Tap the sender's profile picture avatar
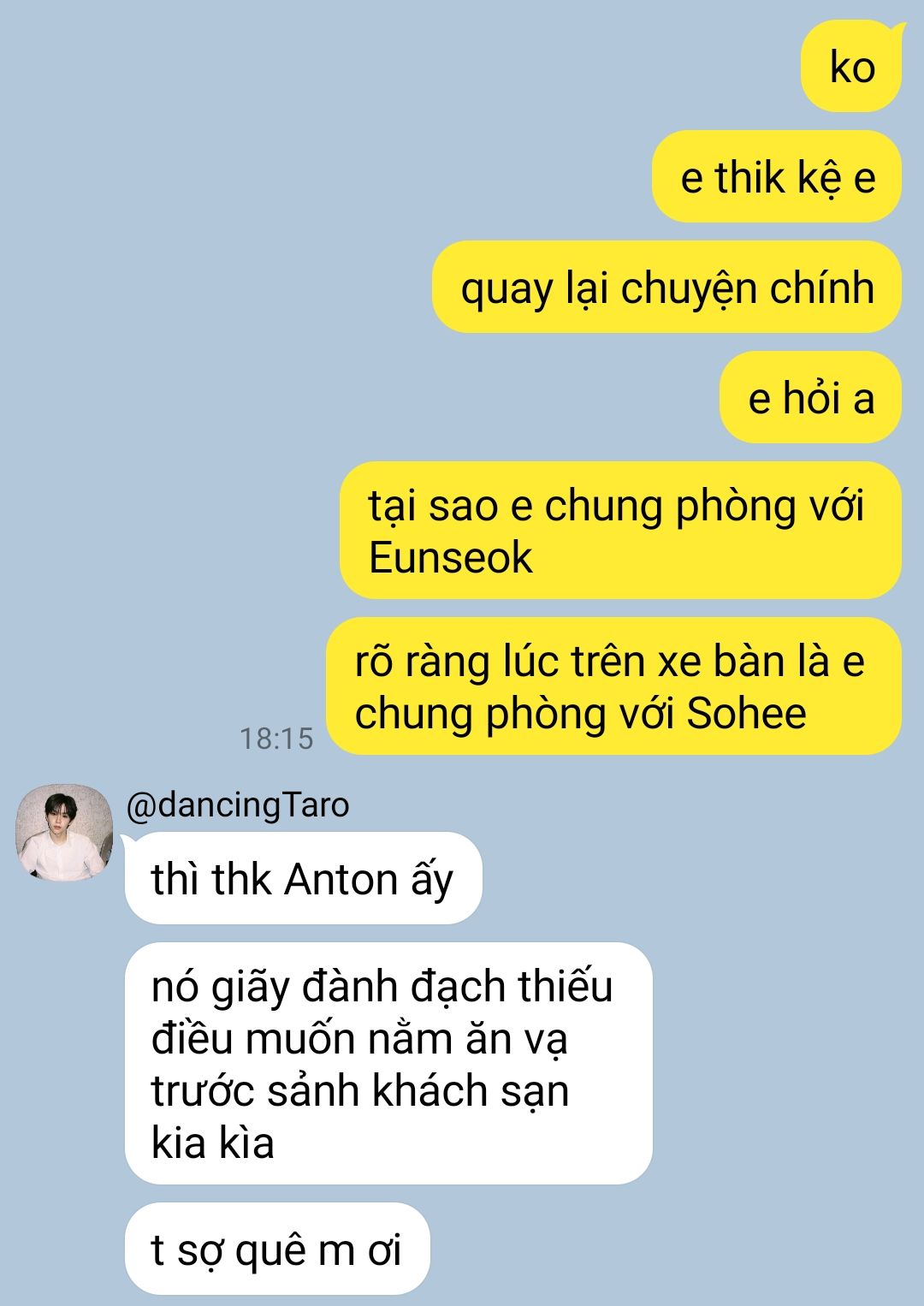The image size is (924, 1306). tap(64, 831)
